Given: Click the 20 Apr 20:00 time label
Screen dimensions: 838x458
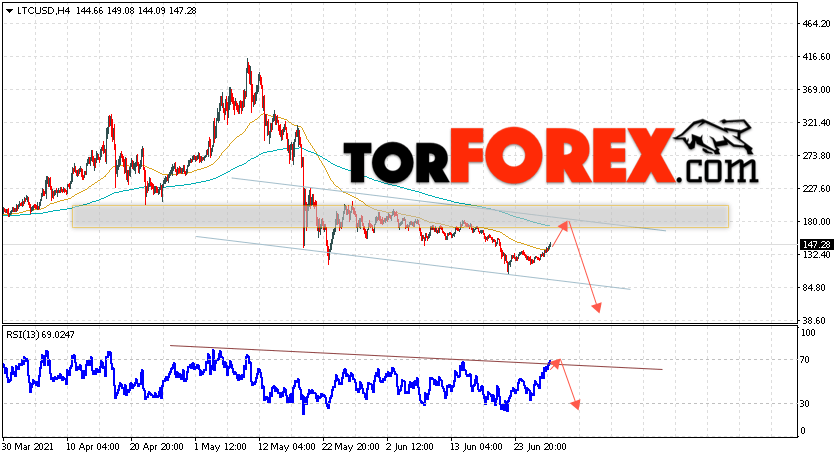Looking at the screenshot, I should (157, 447).
